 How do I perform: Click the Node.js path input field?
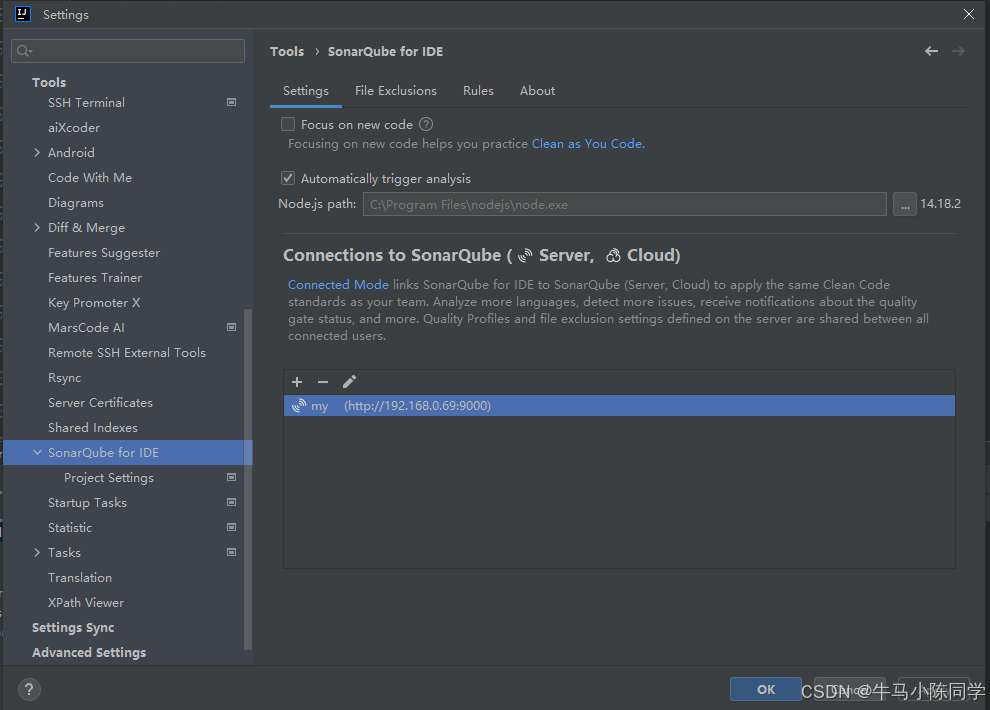pyautogui.click(x=624, y=204)
